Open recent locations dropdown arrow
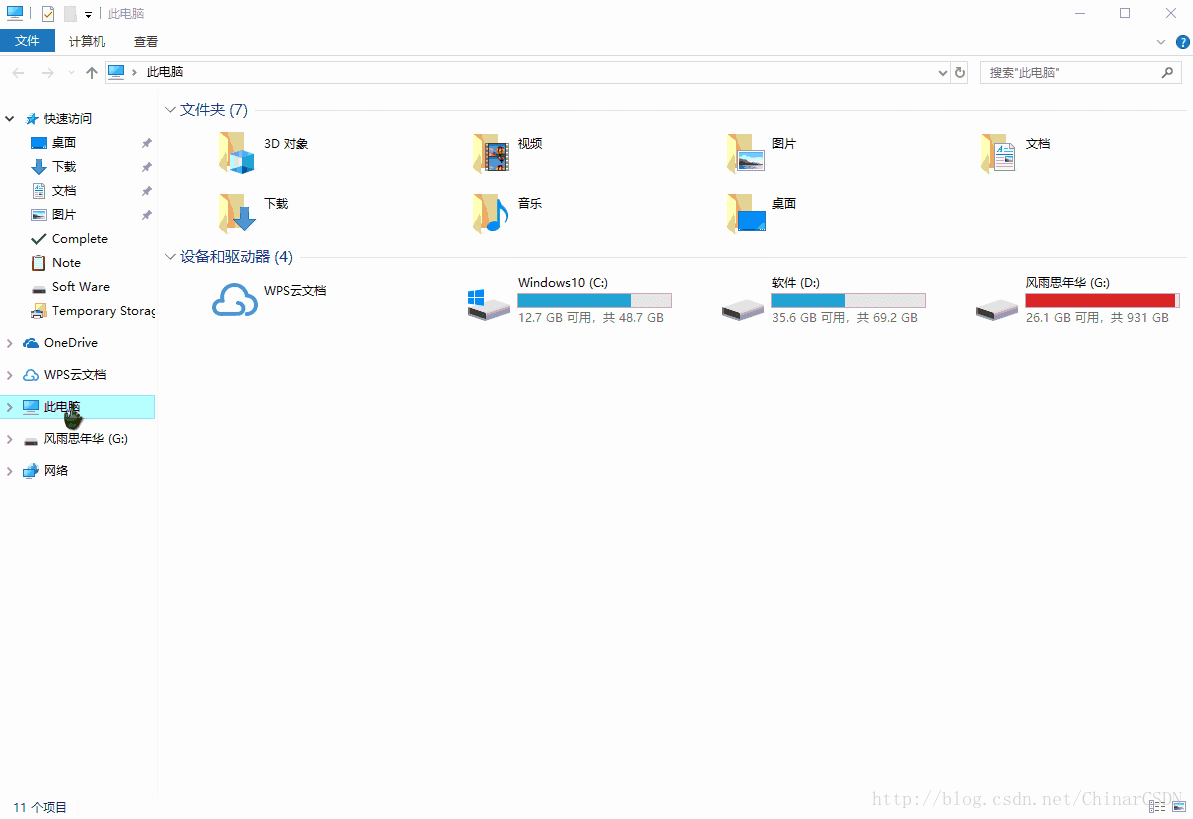This screenshot has height=819, width=1193. click(71, 72)
